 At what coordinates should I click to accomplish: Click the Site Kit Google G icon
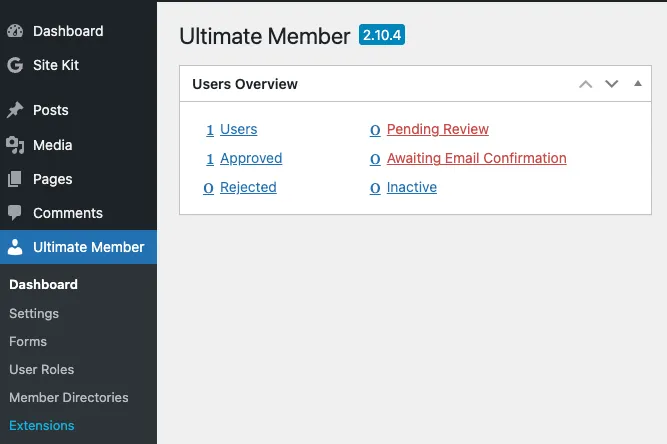pos(15,65)
